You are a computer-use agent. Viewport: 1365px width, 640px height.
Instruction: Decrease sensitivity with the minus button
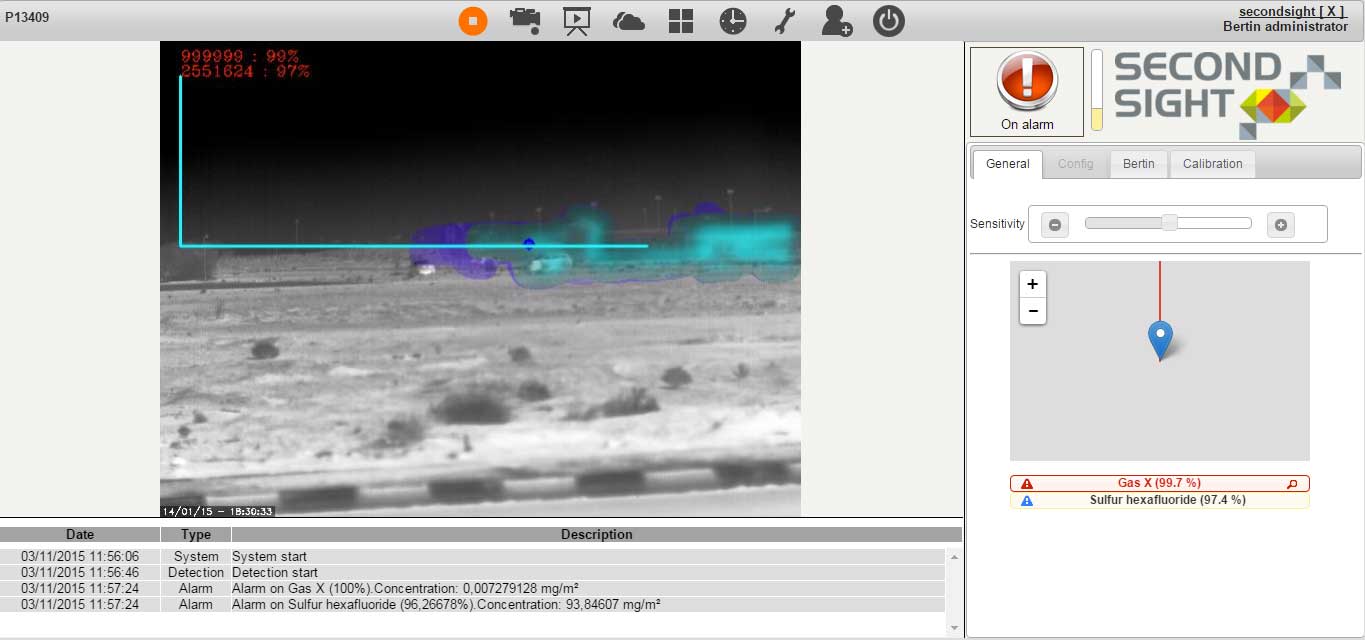1055,225
